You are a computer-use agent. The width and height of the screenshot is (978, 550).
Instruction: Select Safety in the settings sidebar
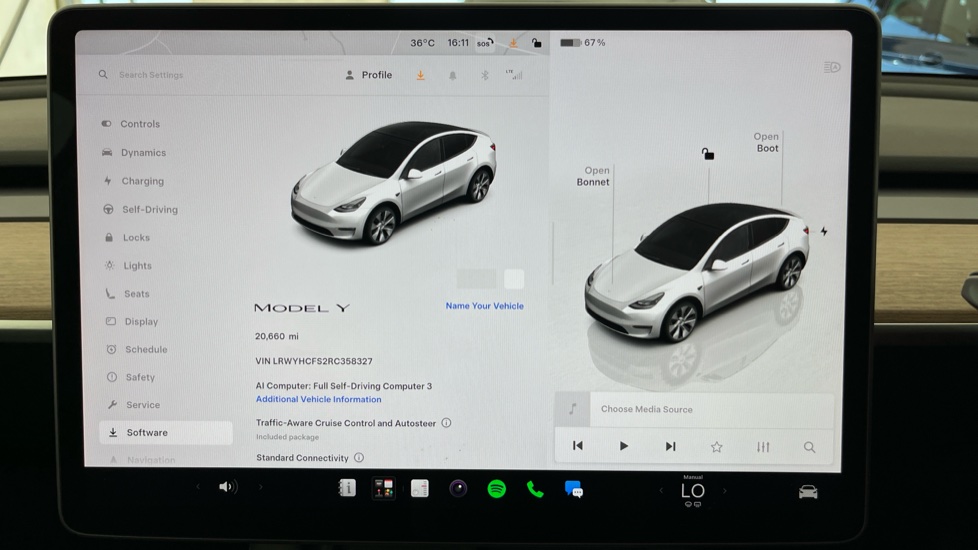pos(131,377)
